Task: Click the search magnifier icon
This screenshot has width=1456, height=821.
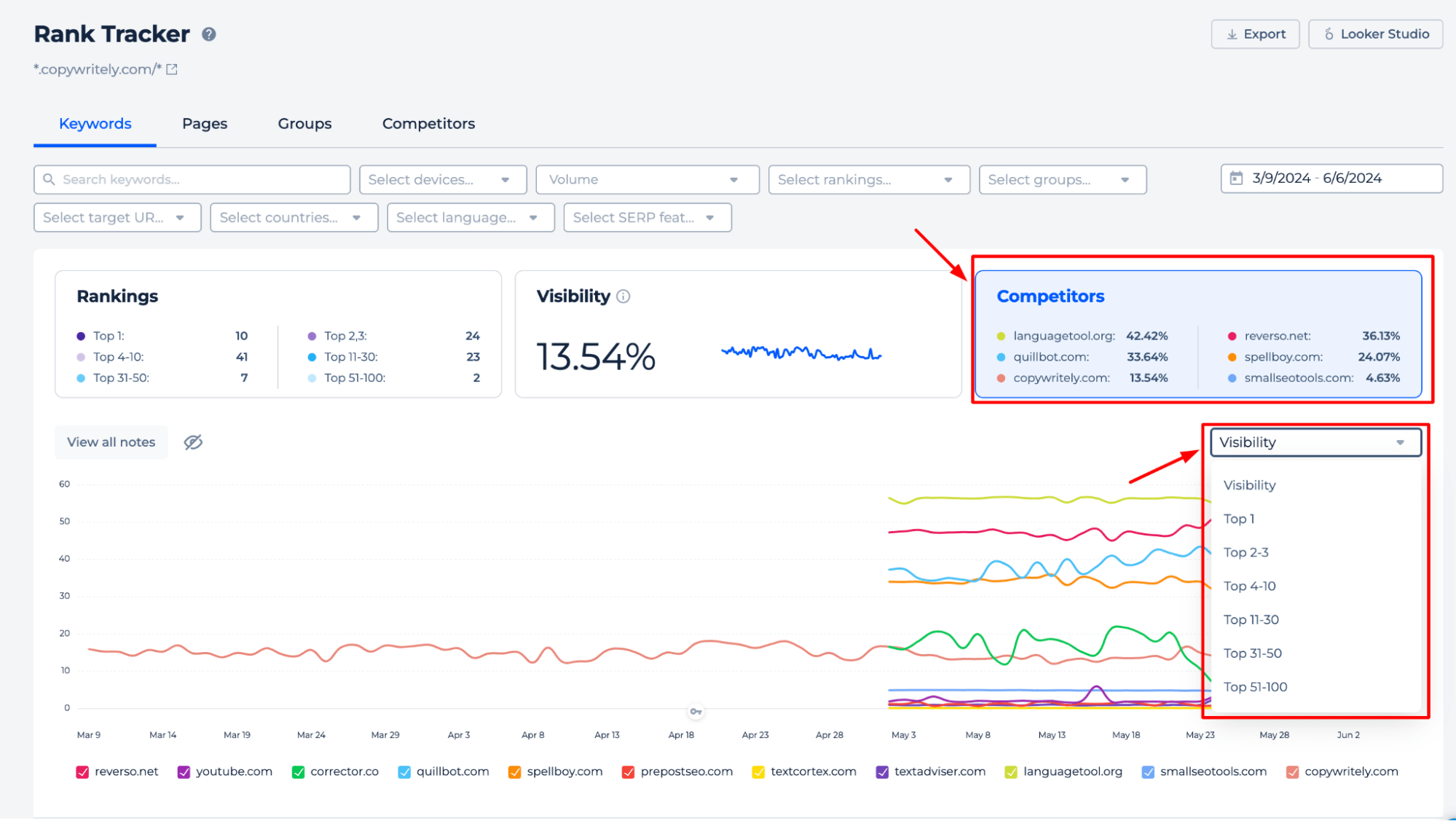Action: pyautogui.click(x=49, y=179)
